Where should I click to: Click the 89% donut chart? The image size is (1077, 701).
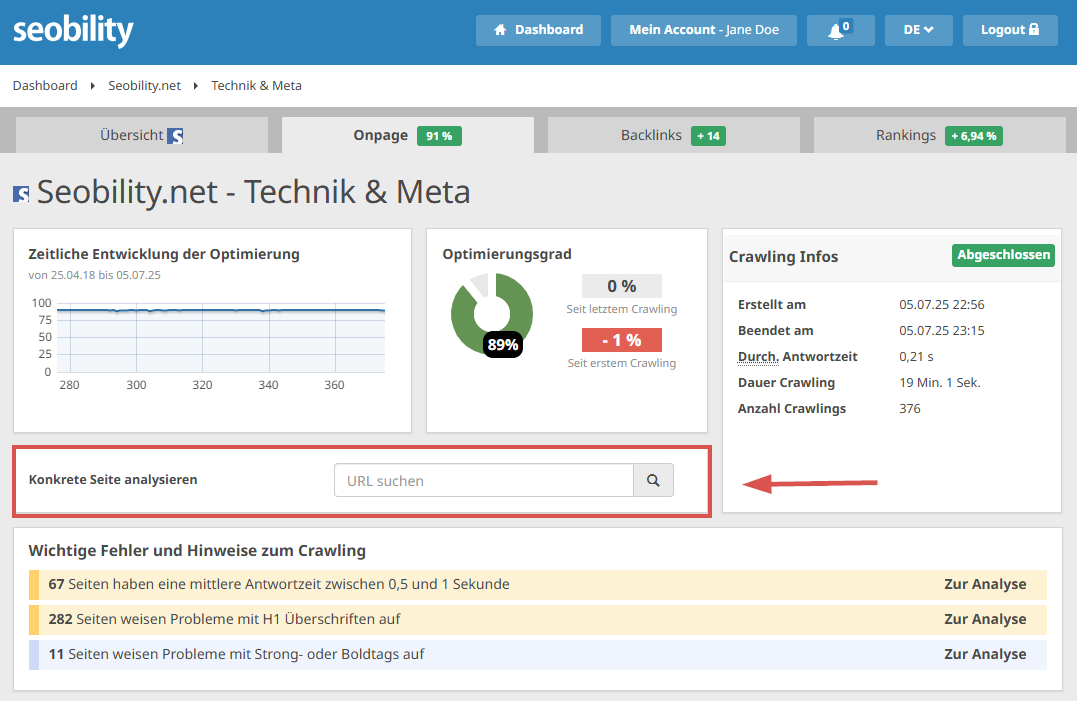[x=492, y=314]
